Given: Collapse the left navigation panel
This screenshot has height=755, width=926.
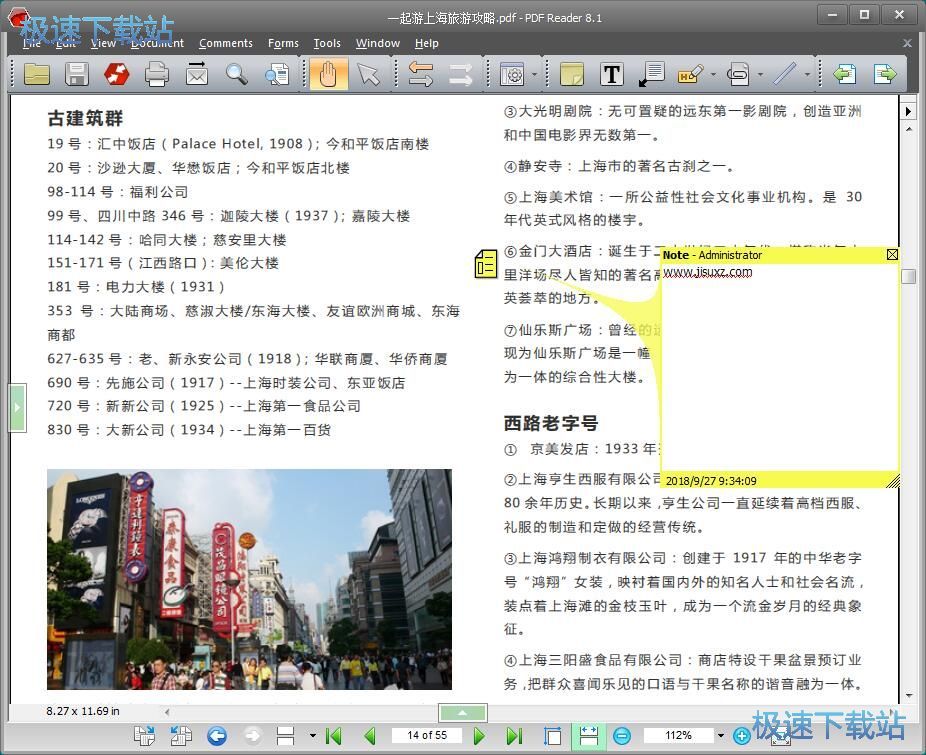Looking at the screenshot, I should [x=17, y=406].
